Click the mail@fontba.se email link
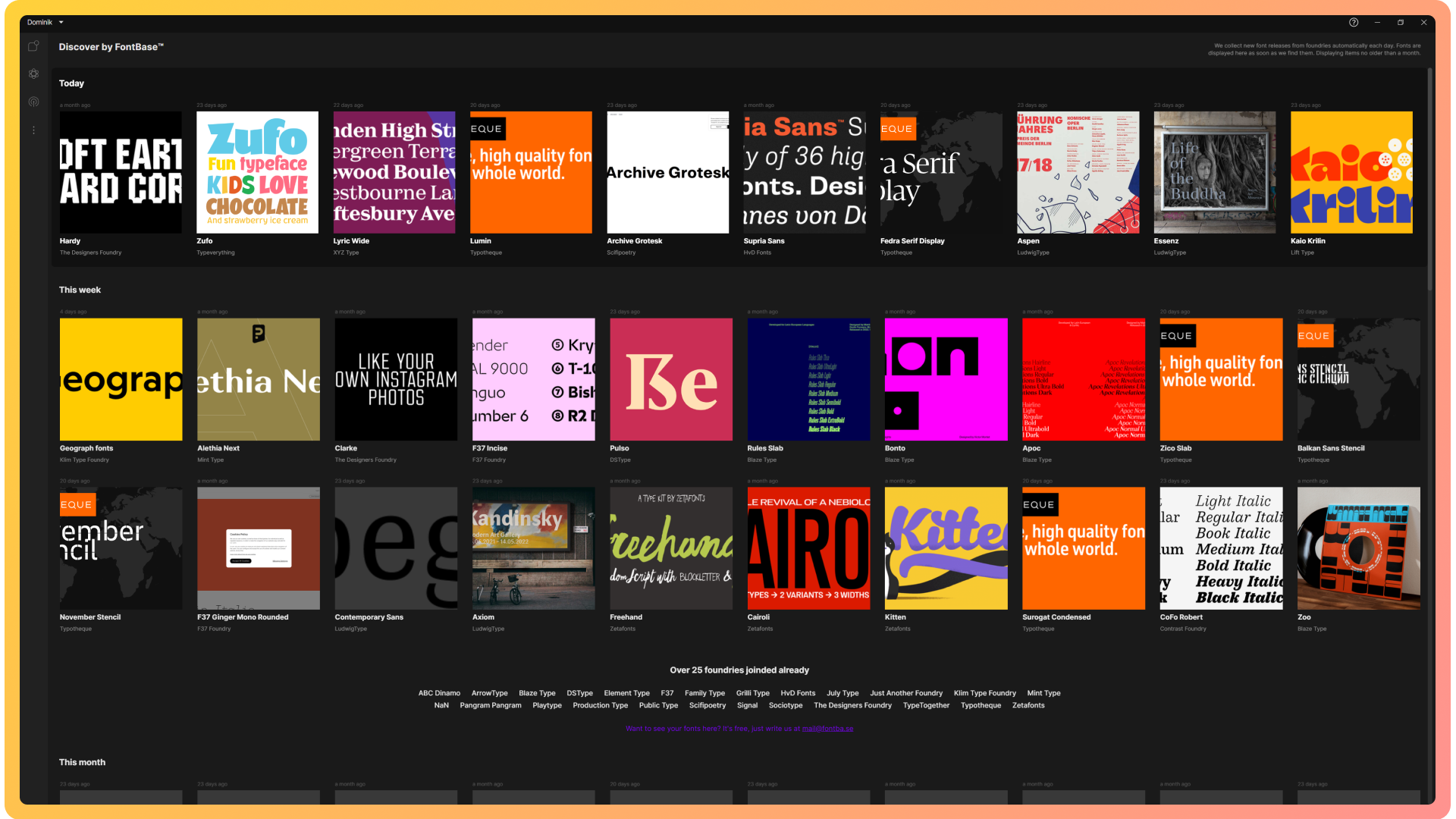The width and height of the screenshot is (1456, 819). click(x=827, y=729)
